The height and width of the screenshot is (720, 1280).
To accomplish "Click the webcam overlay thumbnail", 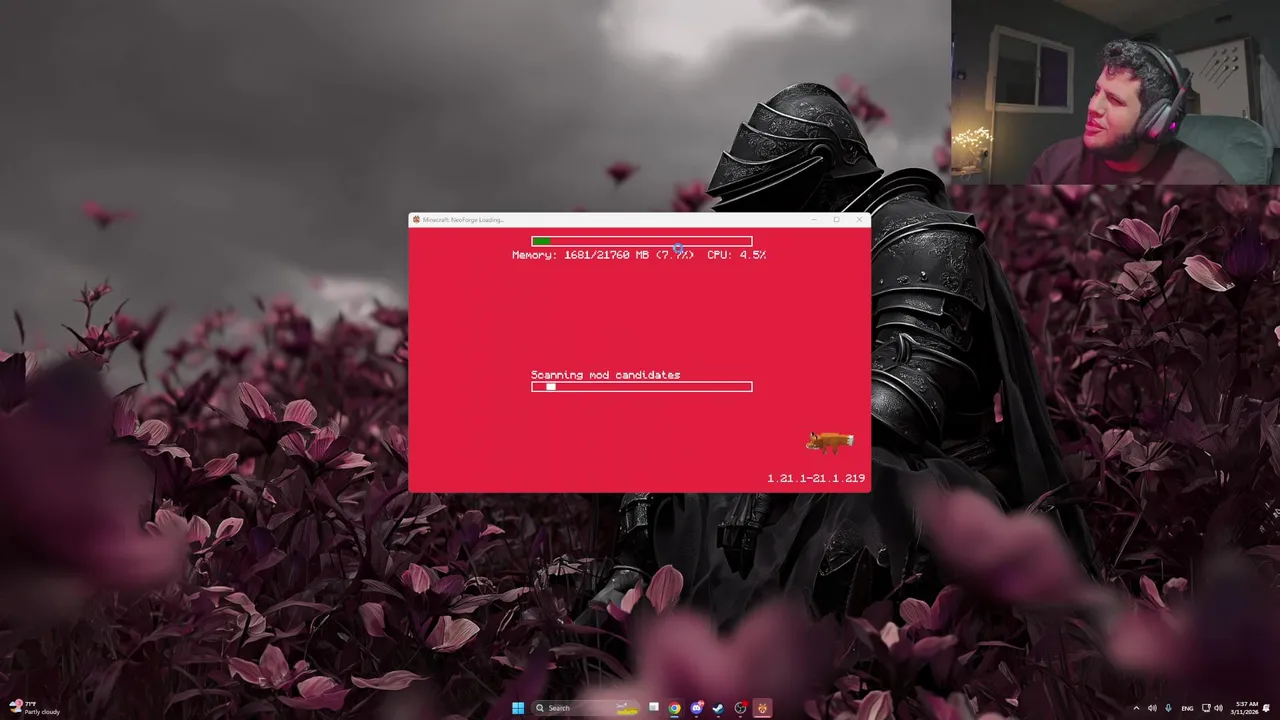I will tap(1115, 92).
